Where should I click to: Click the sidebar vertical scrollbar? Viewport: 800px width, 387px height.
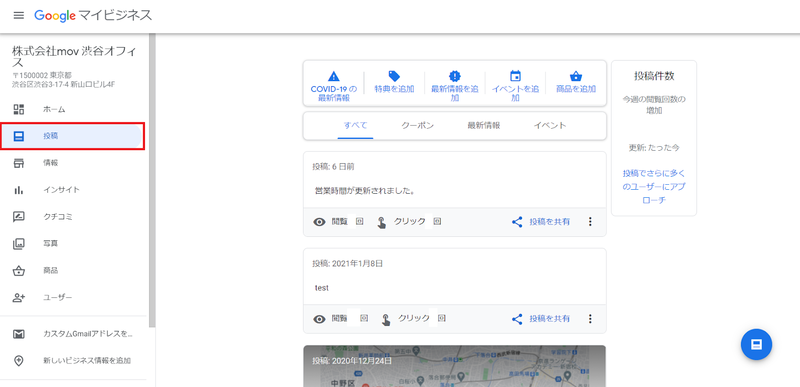pos(152,181)
